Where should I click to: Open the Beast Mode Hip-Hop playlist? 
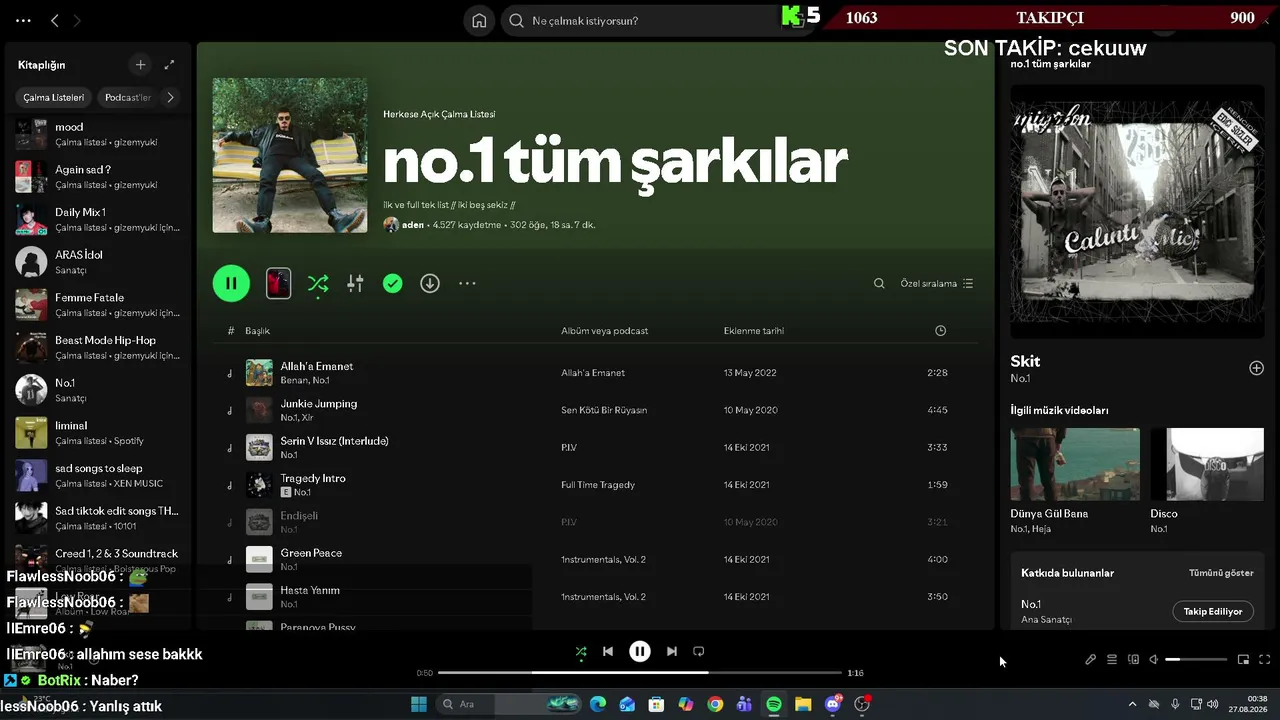(x=97, y=348)
